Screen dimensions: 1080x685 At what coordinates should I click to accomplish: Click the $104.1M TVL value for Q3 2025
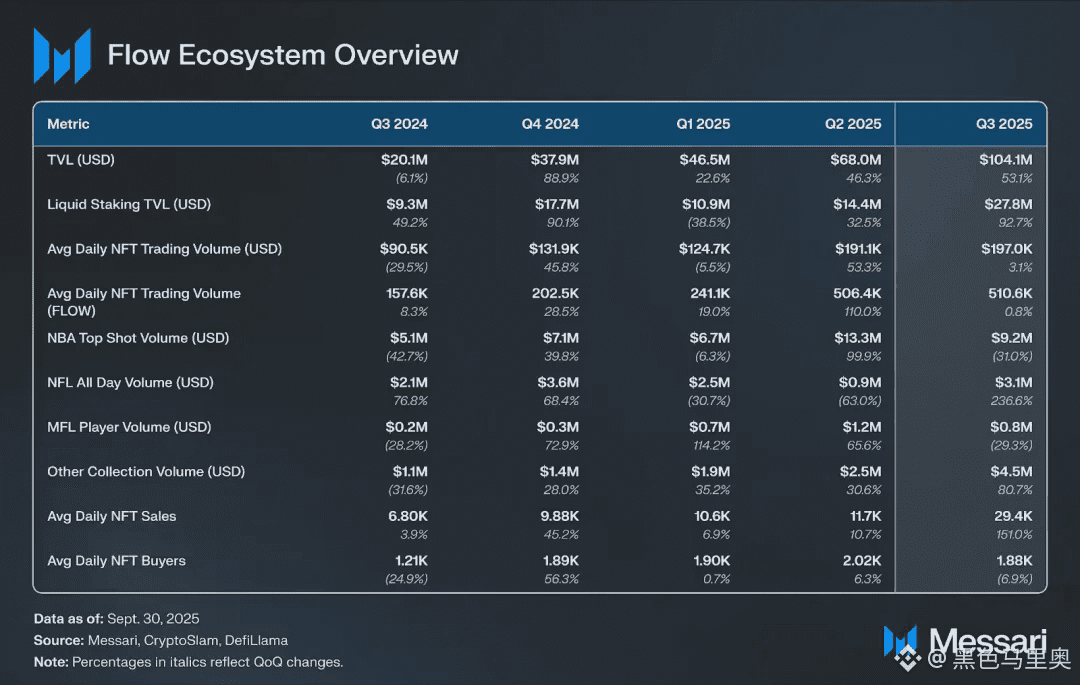(x=1006, y=160)
